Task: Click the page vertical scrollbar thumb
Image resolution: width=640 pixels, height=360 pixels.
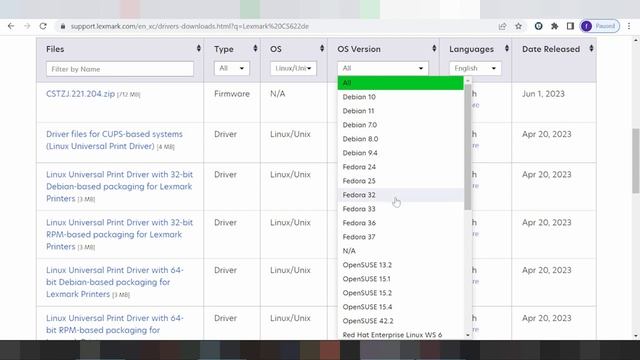Action: point(636,161)
